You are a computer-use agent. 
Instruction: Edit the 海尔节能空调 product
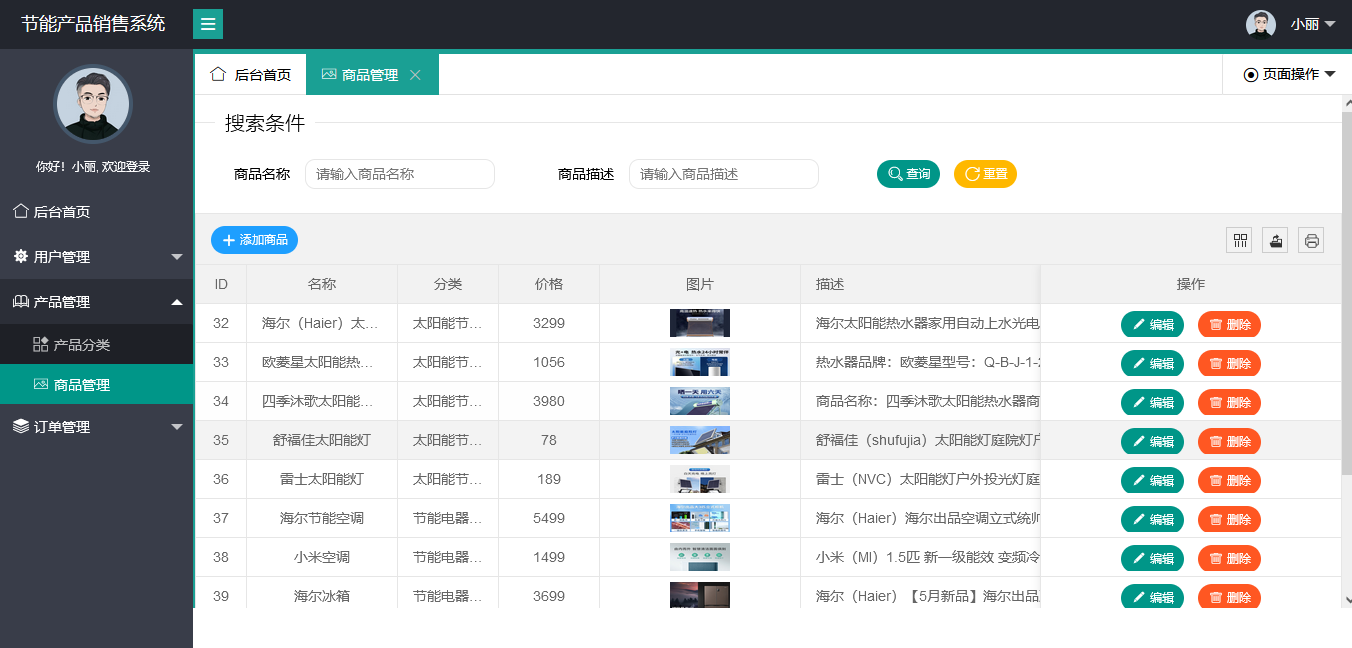coord(1152,519)
